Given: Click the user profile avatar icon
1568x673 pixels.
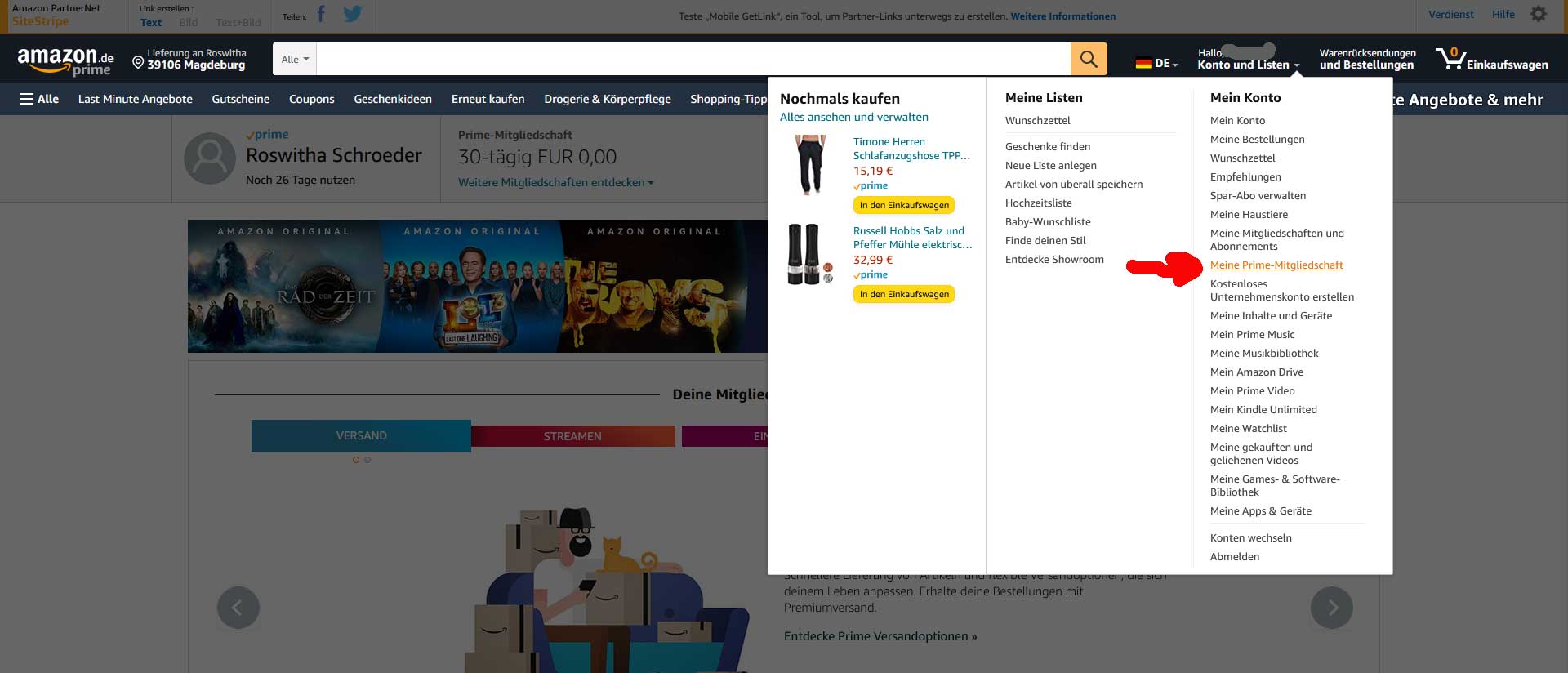Looking at the screenshot, I should (210, 158).
